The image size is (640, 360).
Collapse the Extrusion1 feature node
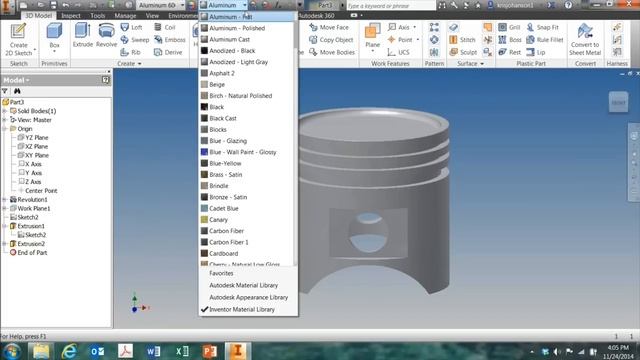click(5, 226)
